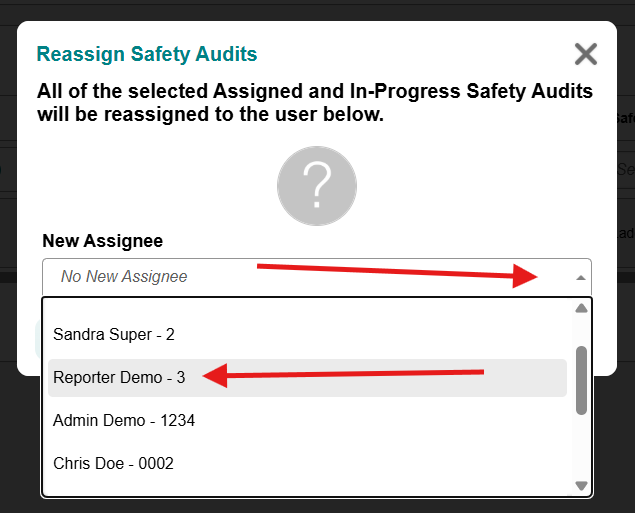Click the scrollbar track below the thumb
The width and height of the screenshot is (635, 513).
coord(581,447)
